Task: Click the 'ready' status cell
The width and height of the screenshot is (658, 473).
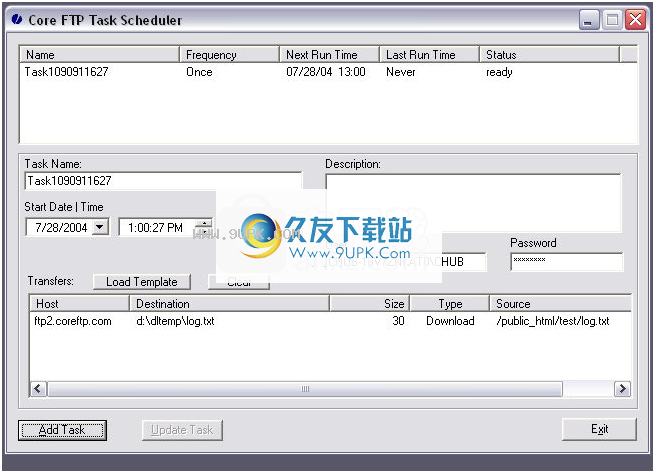Action: 499,72
